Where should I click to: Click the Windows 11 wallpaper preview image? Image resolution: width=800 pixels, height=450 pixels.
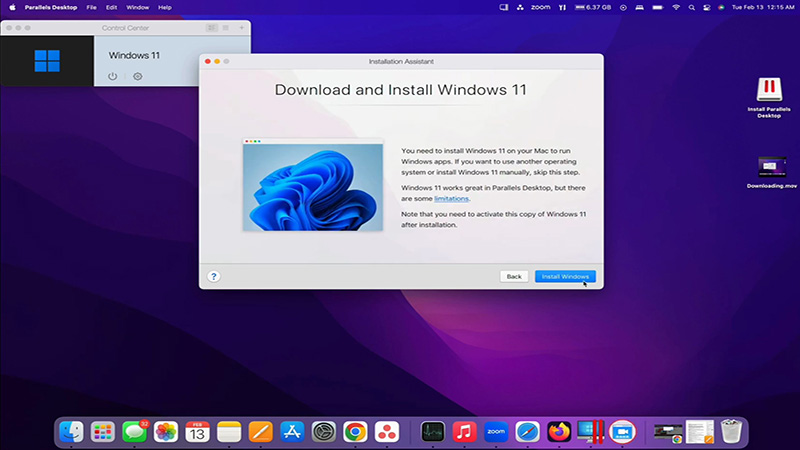pos(313,185)
